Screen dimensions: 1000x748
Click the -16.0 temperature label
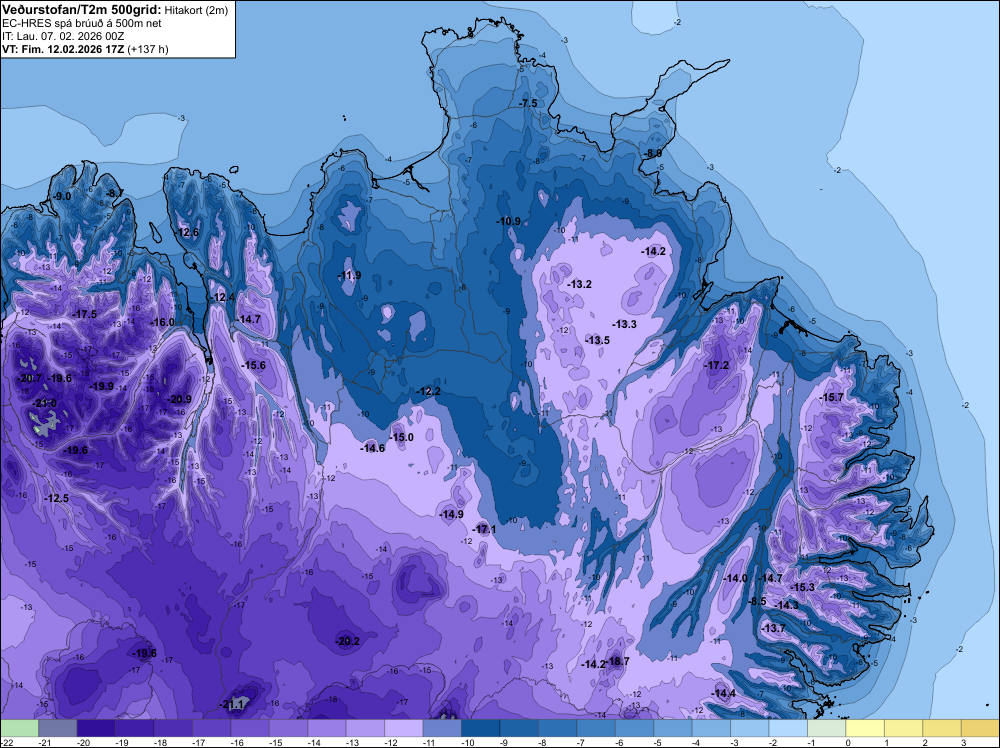coord(162,323)
